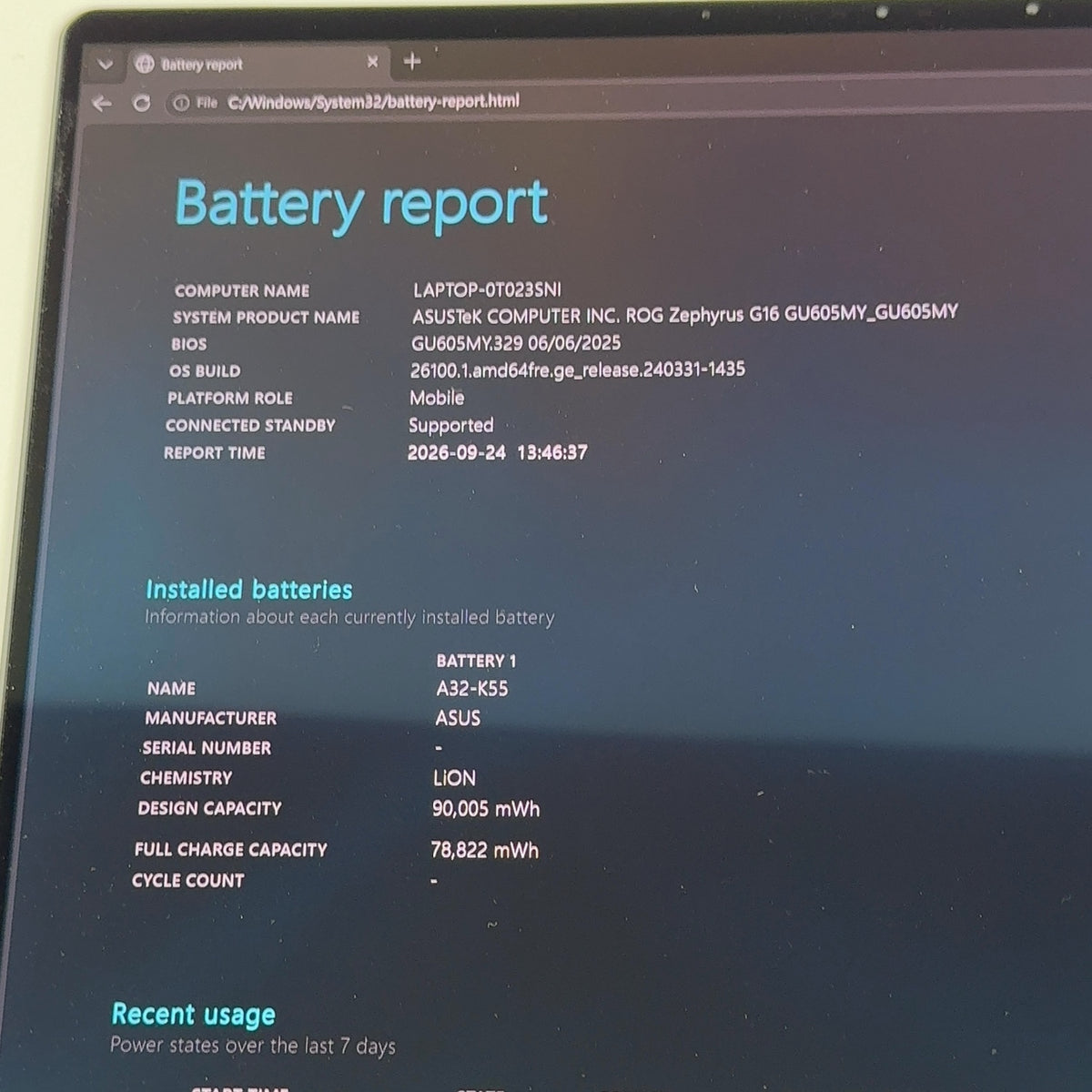Reload the page with the refresh icon

pyautogui.click(x=142, y=103)
